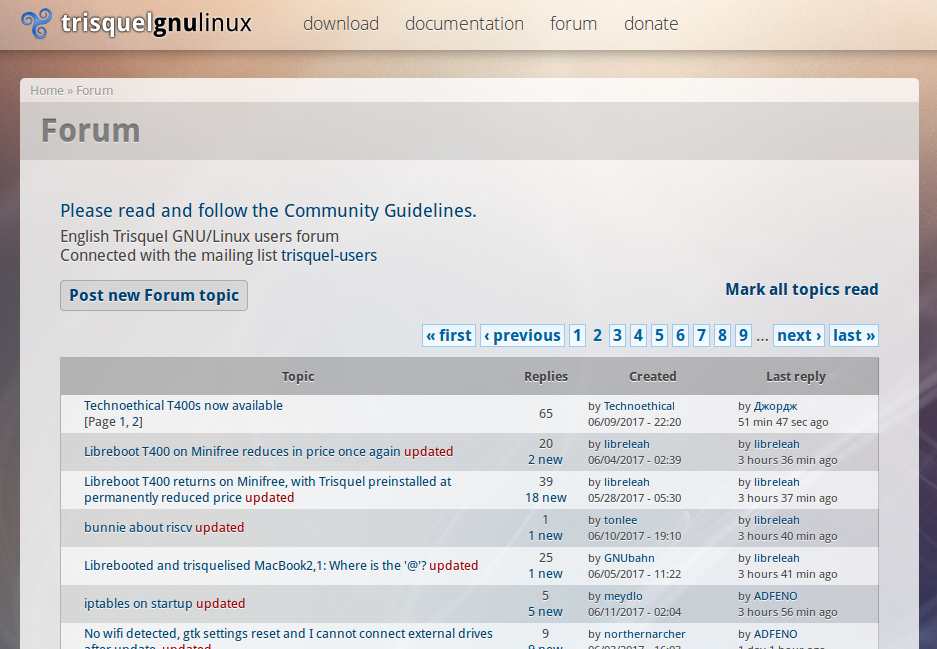The width and height of the screenshot is (937, 649).
Task: Open topic creator northernarcher's profile
Action: coord(644,634)
